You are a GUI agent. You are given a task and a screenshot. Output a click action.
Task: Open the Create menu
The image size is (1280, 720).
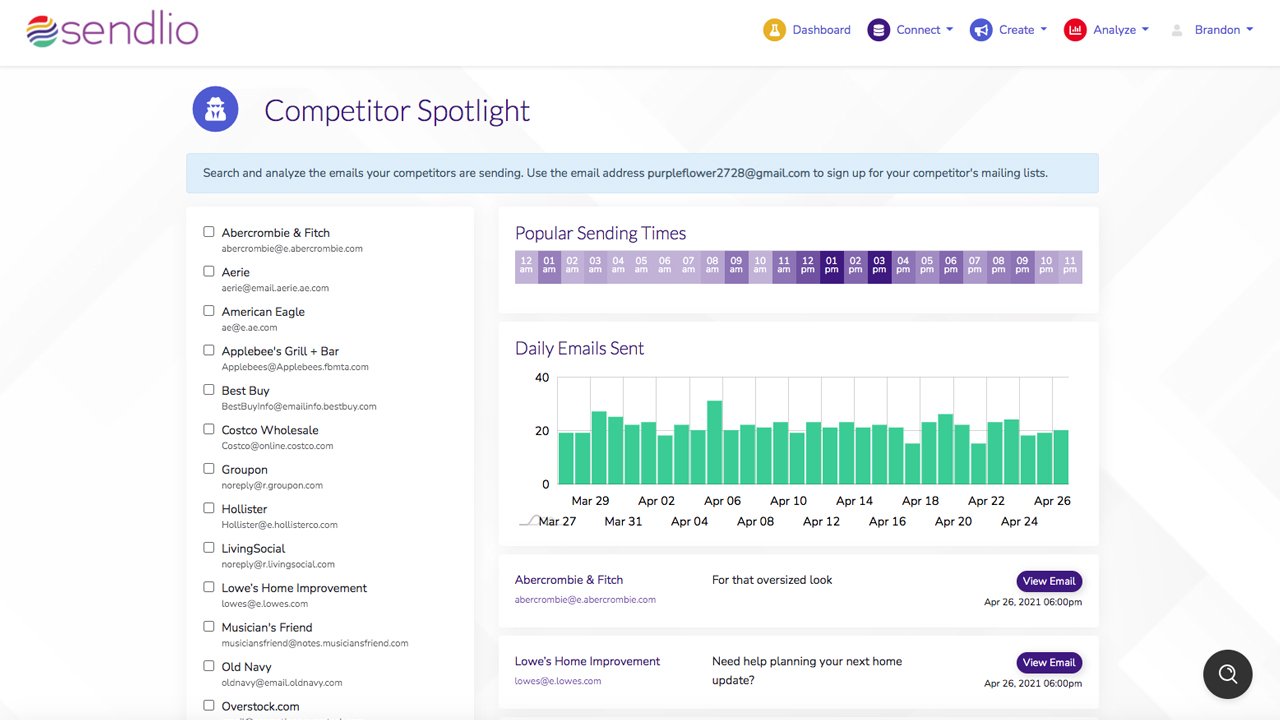coord(1022,30)
